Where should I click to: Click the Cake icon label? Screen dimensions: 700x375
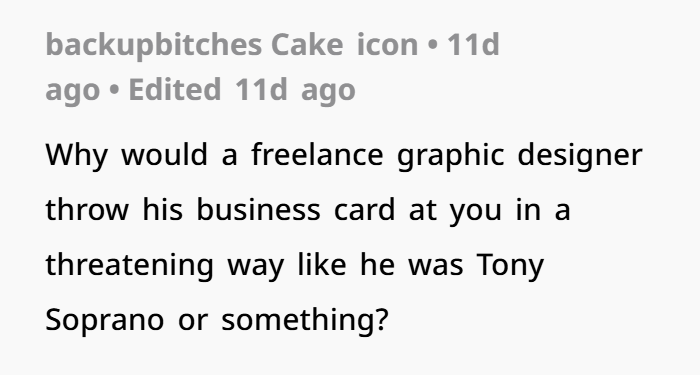[344, 45]
